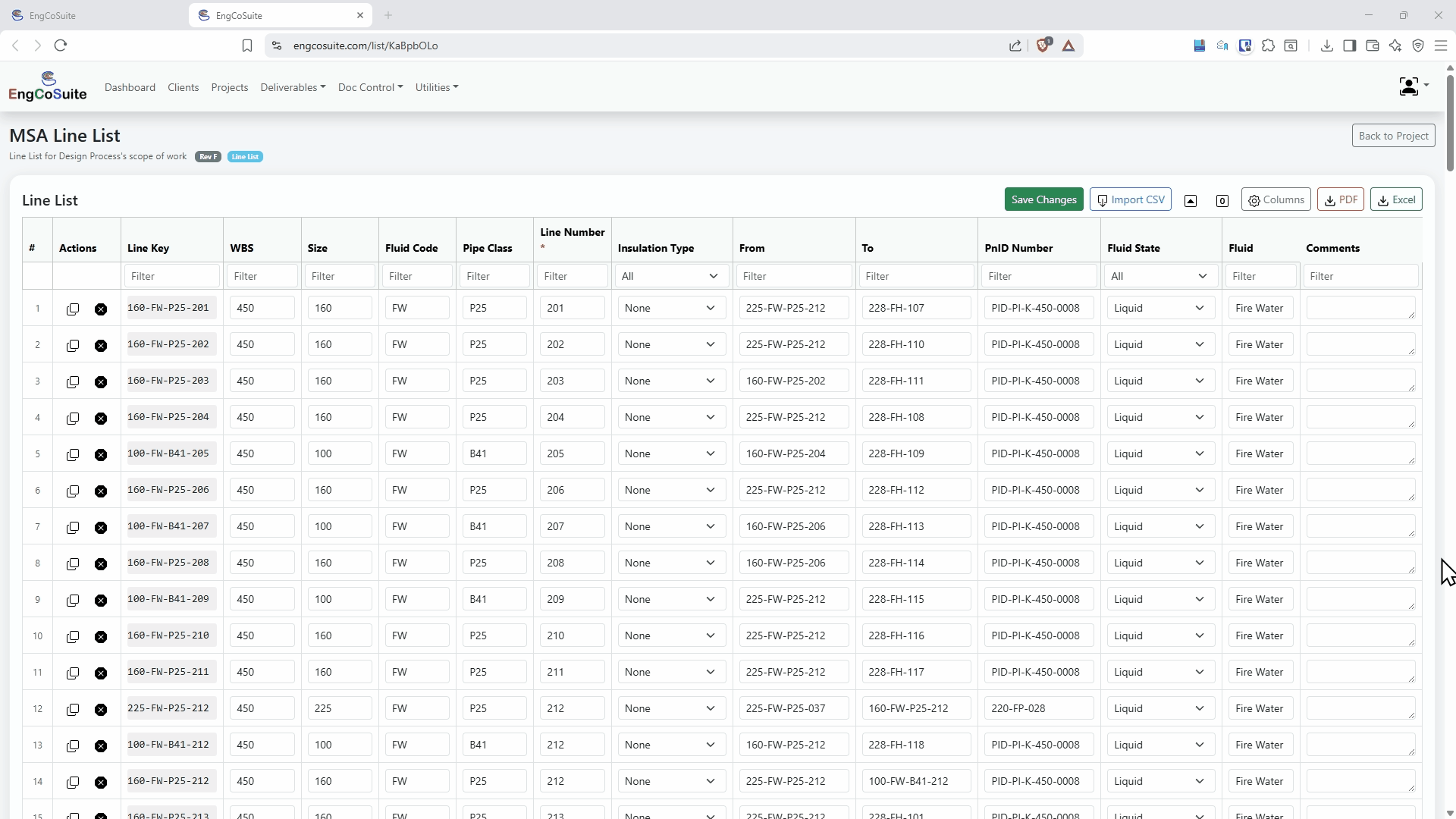Click the share icon in address bar
Screen dimensions: 1456x819
click(1015, 45)
